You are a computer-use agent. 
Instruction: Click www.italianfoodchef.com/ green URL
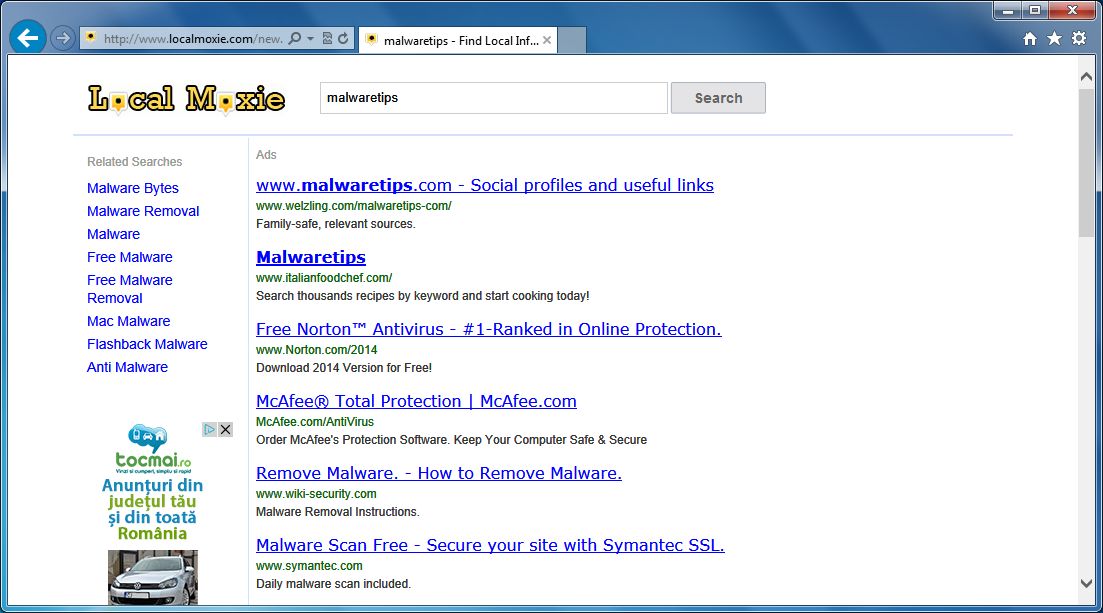tap(324, 278)
